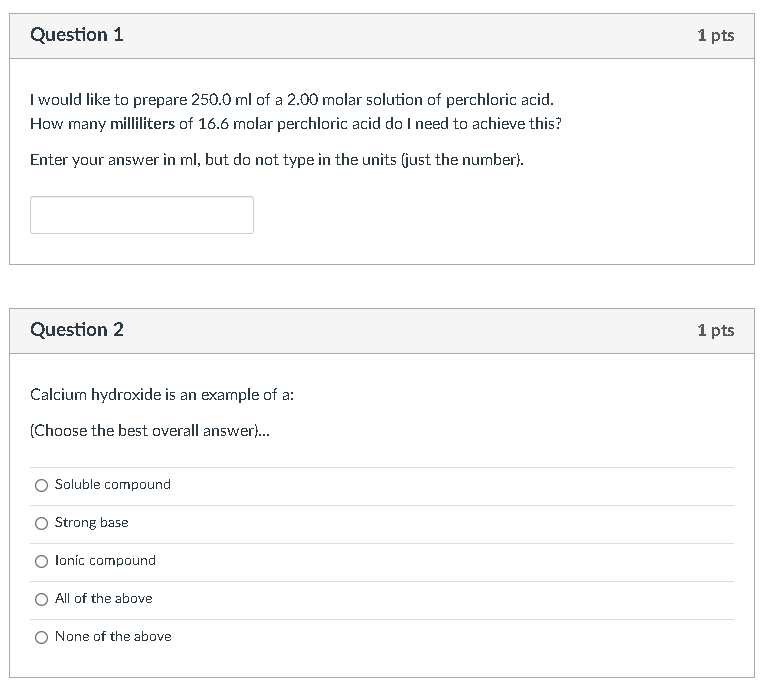This screenshot has width=773, height=689.
Task: Click the sentence starting "I would like to prepare"
Action: [x=291, y=100]
